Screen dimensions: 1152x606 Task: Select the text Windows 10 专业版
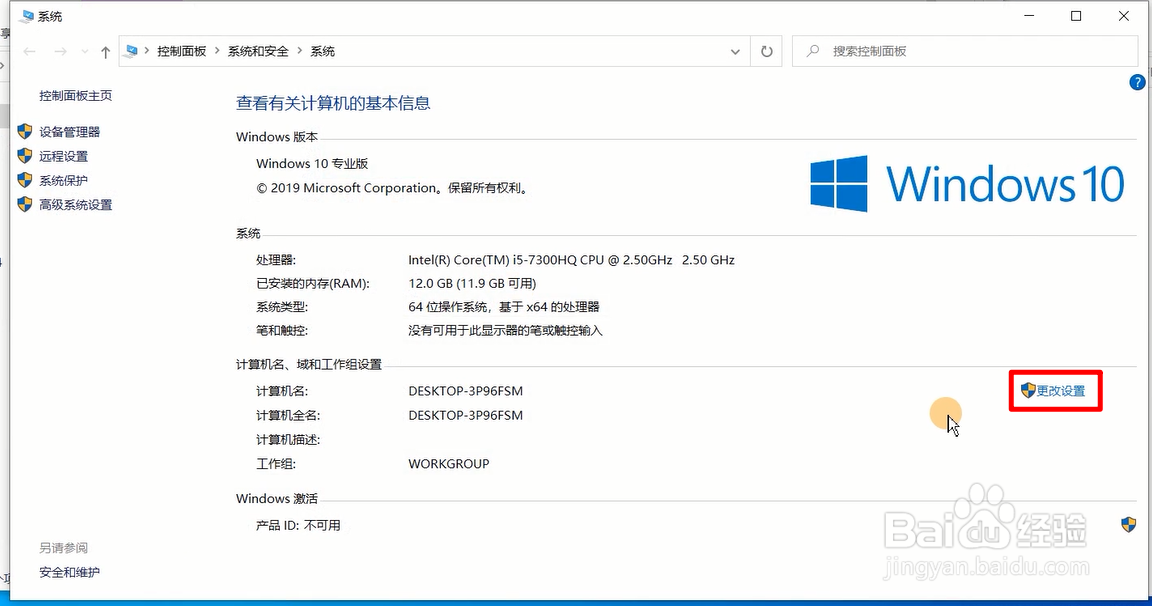pyautogui.click(x=312, y=164)
